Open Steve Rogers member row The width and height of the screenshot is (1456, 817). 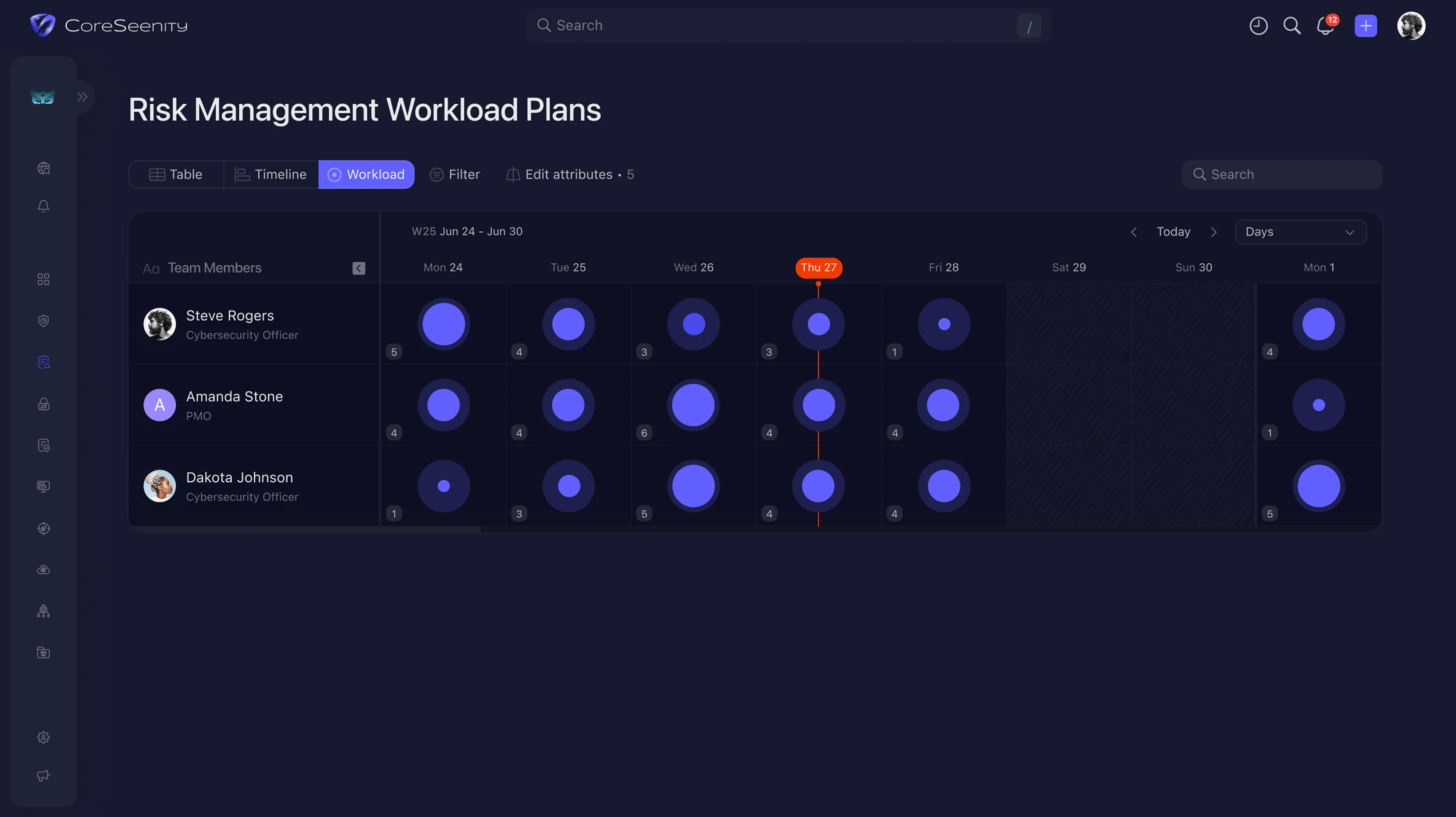(254, 324)
